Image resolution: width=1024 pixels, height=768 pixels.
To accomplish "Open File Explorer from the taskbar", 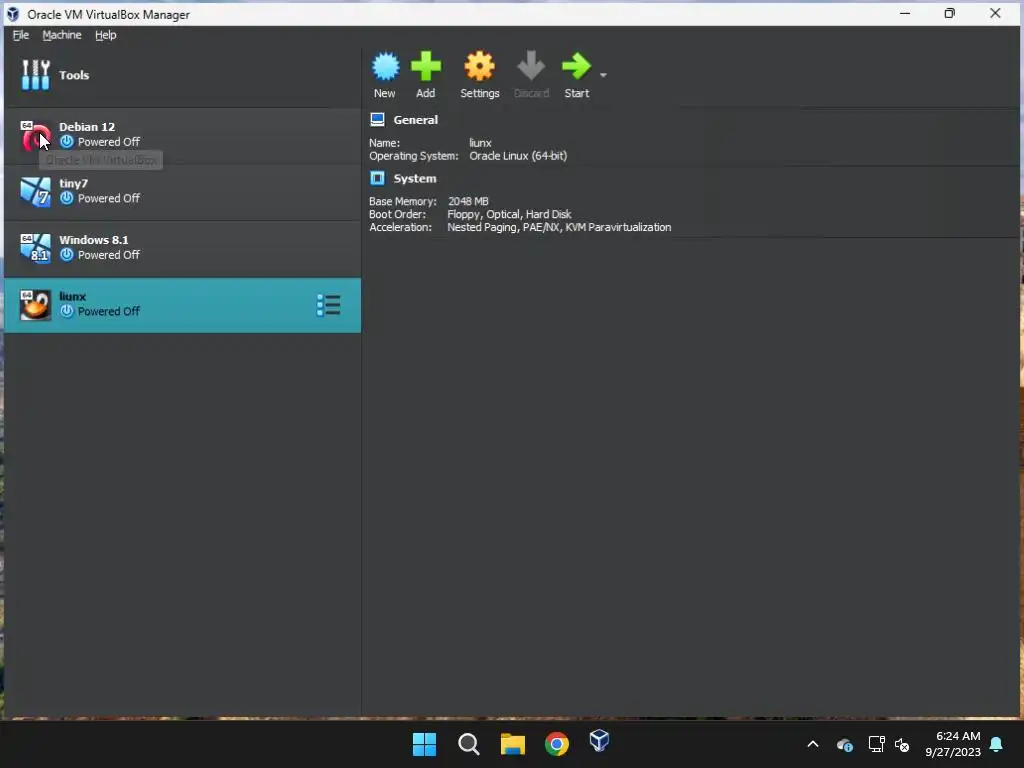I will point(513,744).
